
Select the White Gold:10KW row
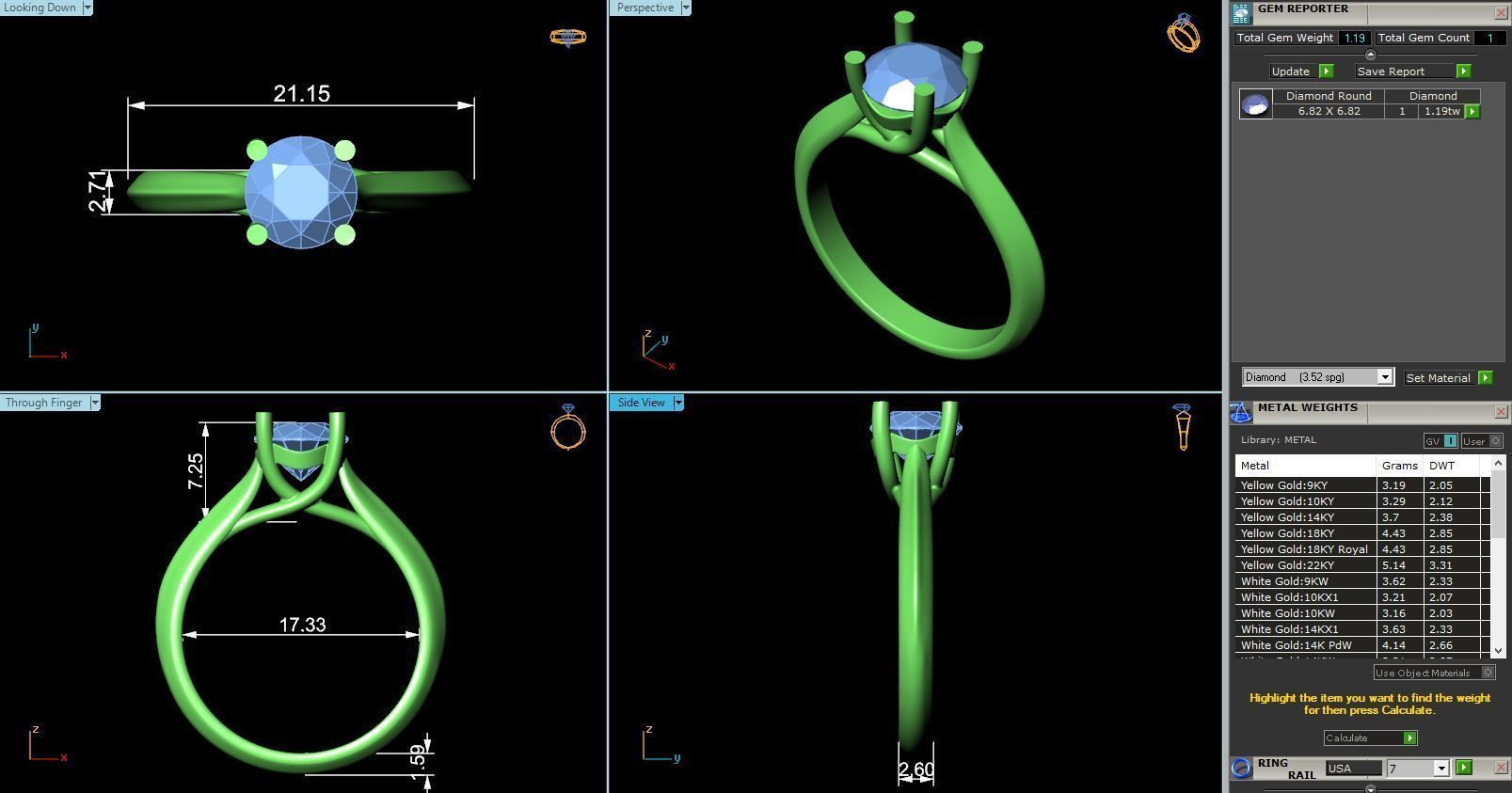pyautogui.click(x=1362, y=613)
